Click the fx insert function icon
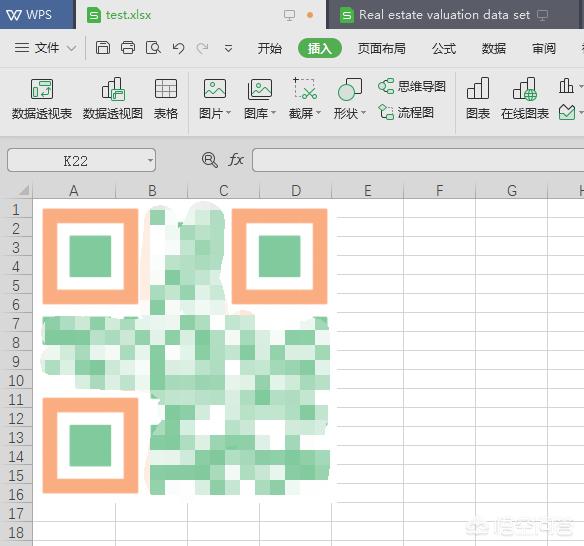 point(236,160)
